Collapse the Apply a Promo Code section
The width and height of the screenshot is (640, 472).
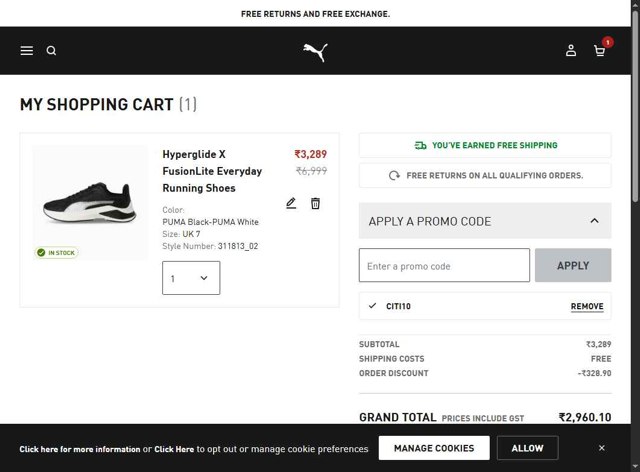pos(594,221)
